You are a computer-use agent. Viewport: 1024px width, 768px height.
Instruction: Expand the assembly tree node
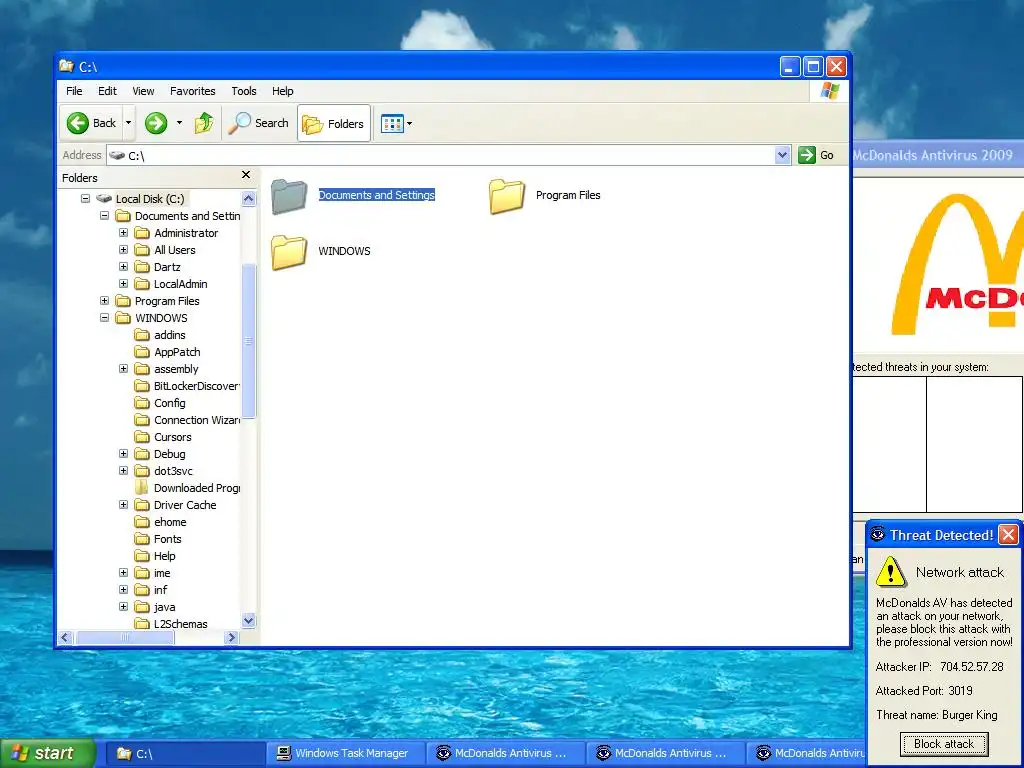click(x=123, y=368)
